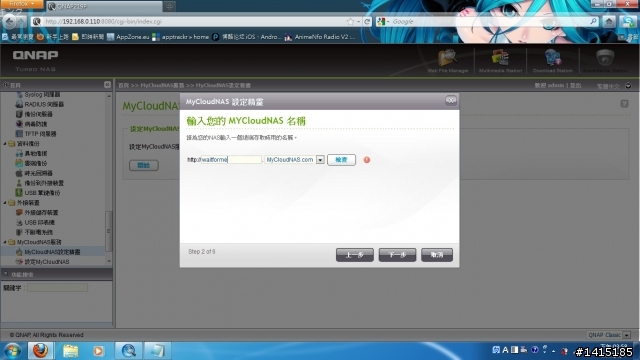Click the next step button in wizard

click(397, 255)
